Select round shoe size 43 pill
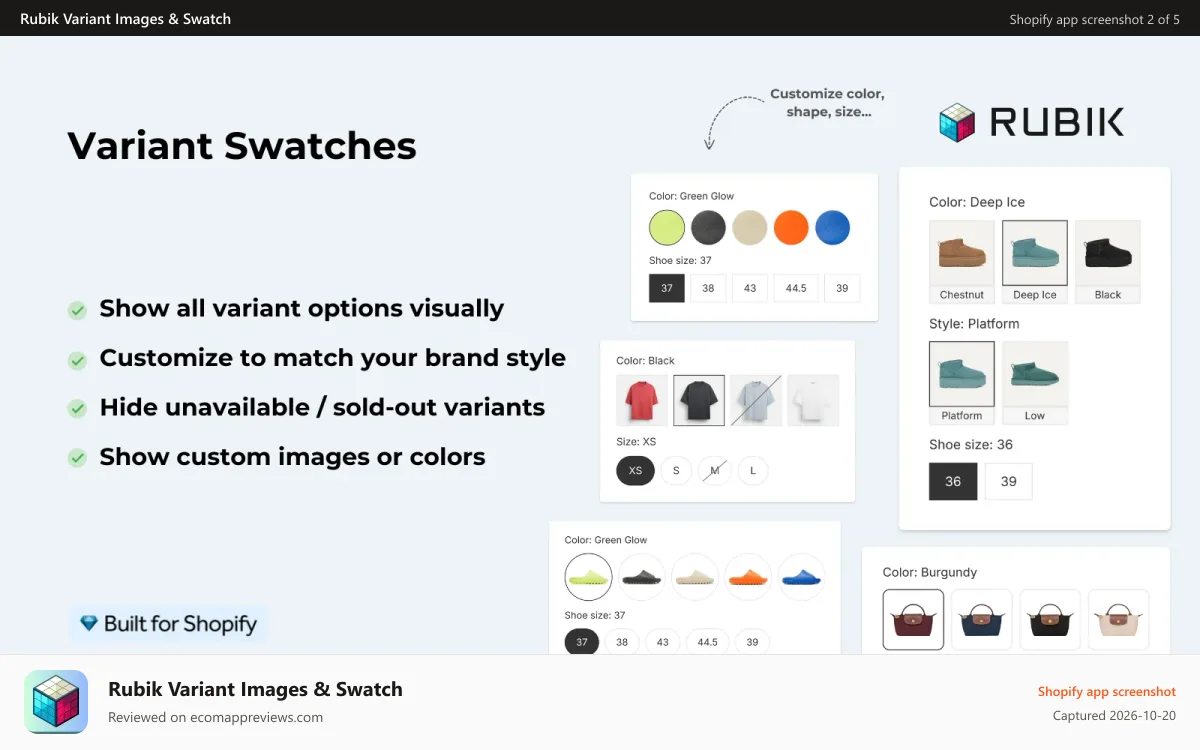This screenshot has height=750, width=1200. [663, 641]
